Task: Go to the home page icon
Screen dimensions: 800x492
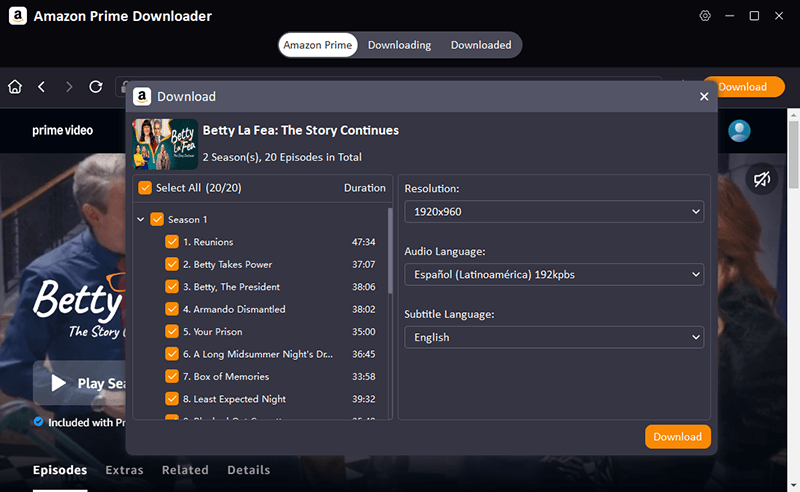Action: click(x=15, y=87)
